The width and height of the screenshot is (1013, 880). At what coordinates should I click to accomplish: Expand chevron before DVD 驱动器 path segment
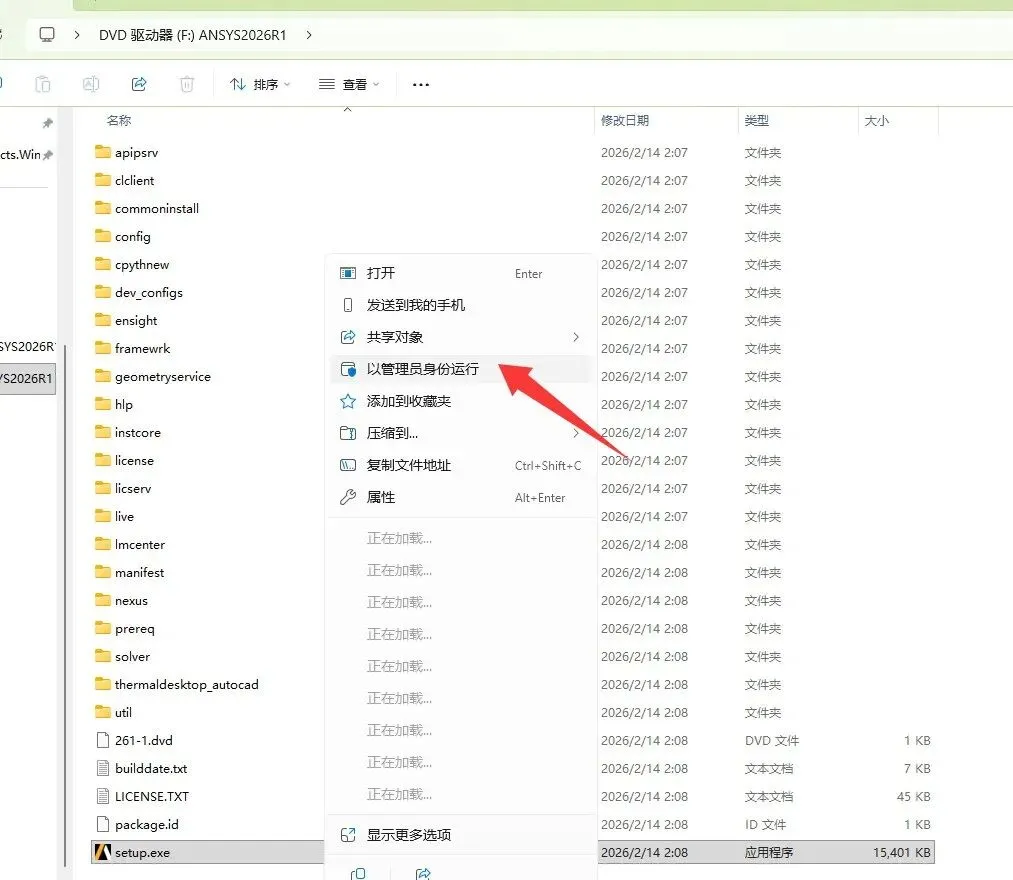coord(77,35)
